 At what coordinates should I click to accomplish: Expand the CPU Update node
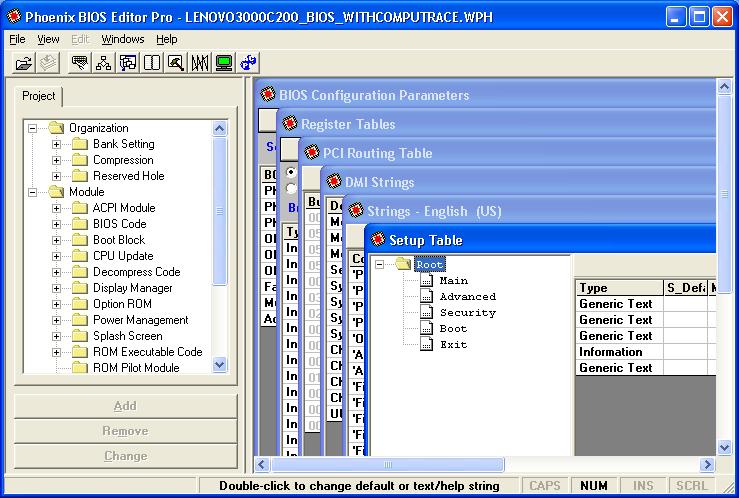pos(56,256)
